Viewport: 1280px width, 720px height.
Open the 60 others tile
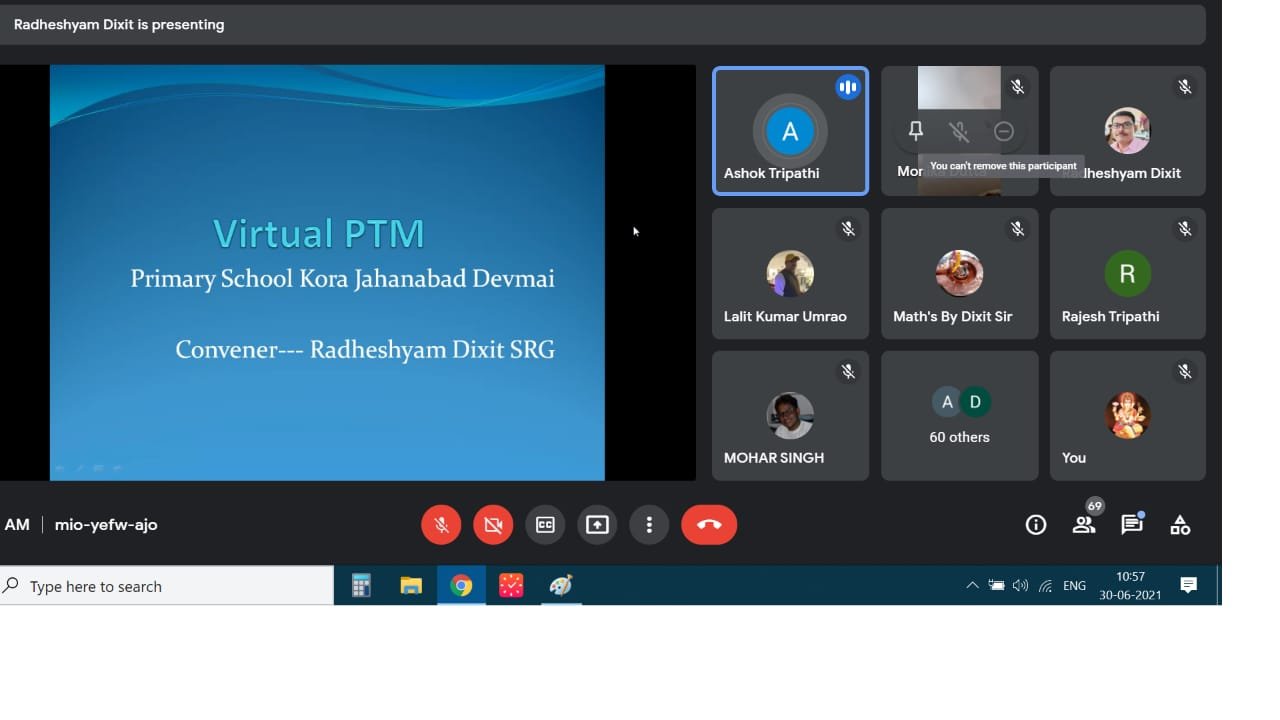(x=959, y=416)
